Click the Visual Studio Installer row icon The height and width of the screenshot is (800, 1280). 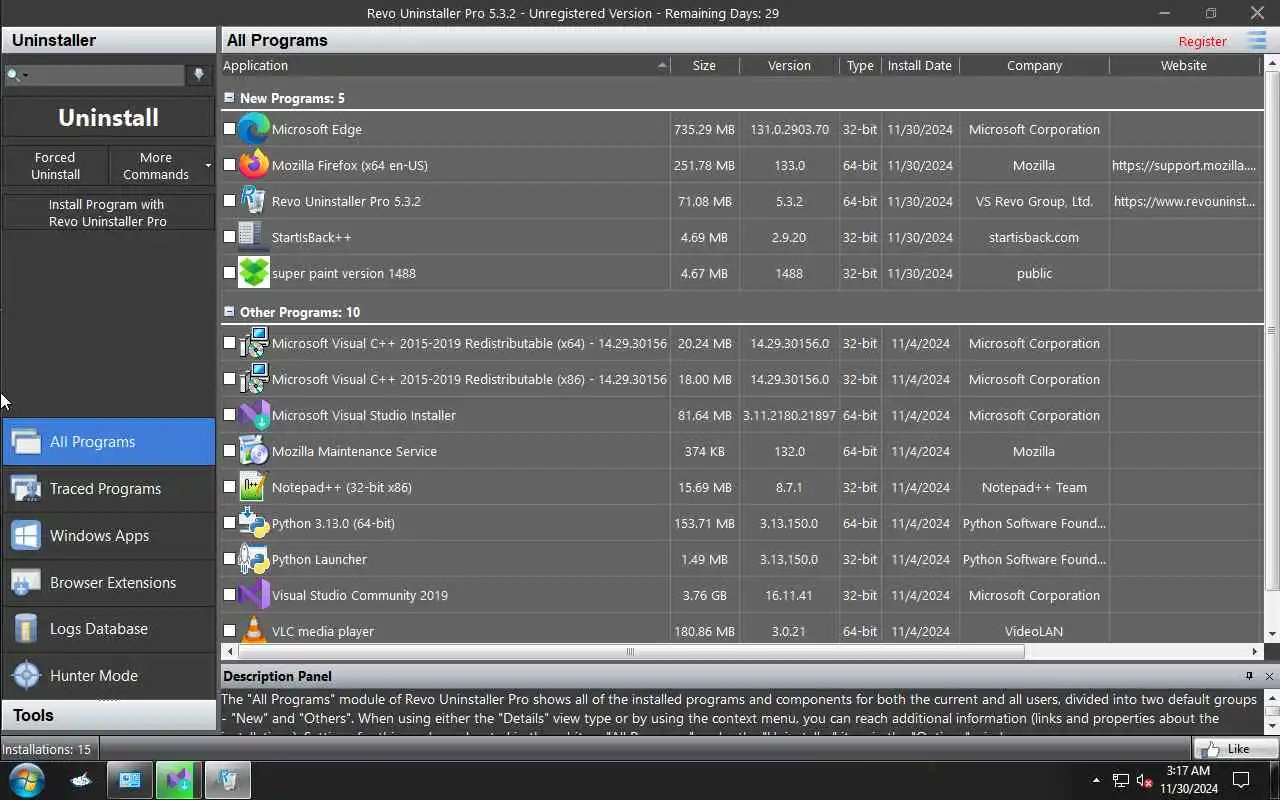click(254, 415)
